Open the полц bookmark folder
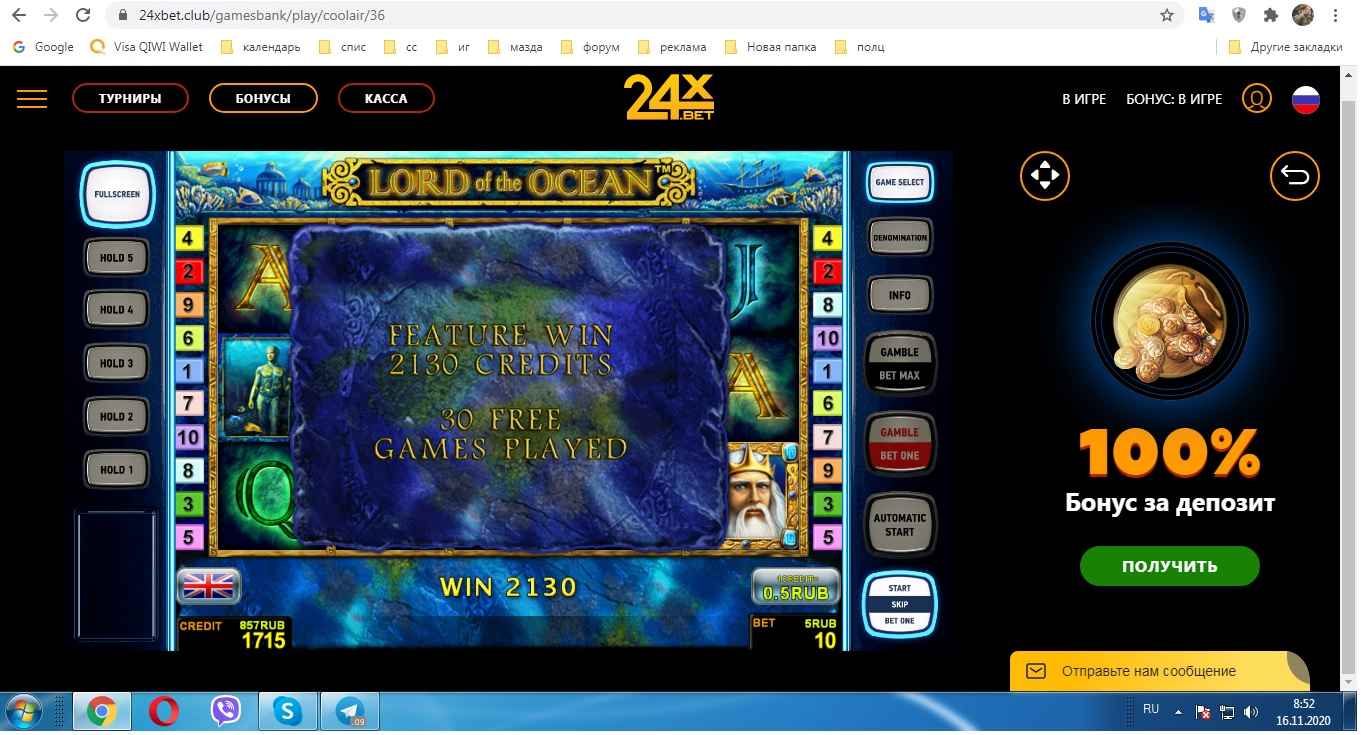The width and height of the screenshot is (1361, 735). point(860,47)
